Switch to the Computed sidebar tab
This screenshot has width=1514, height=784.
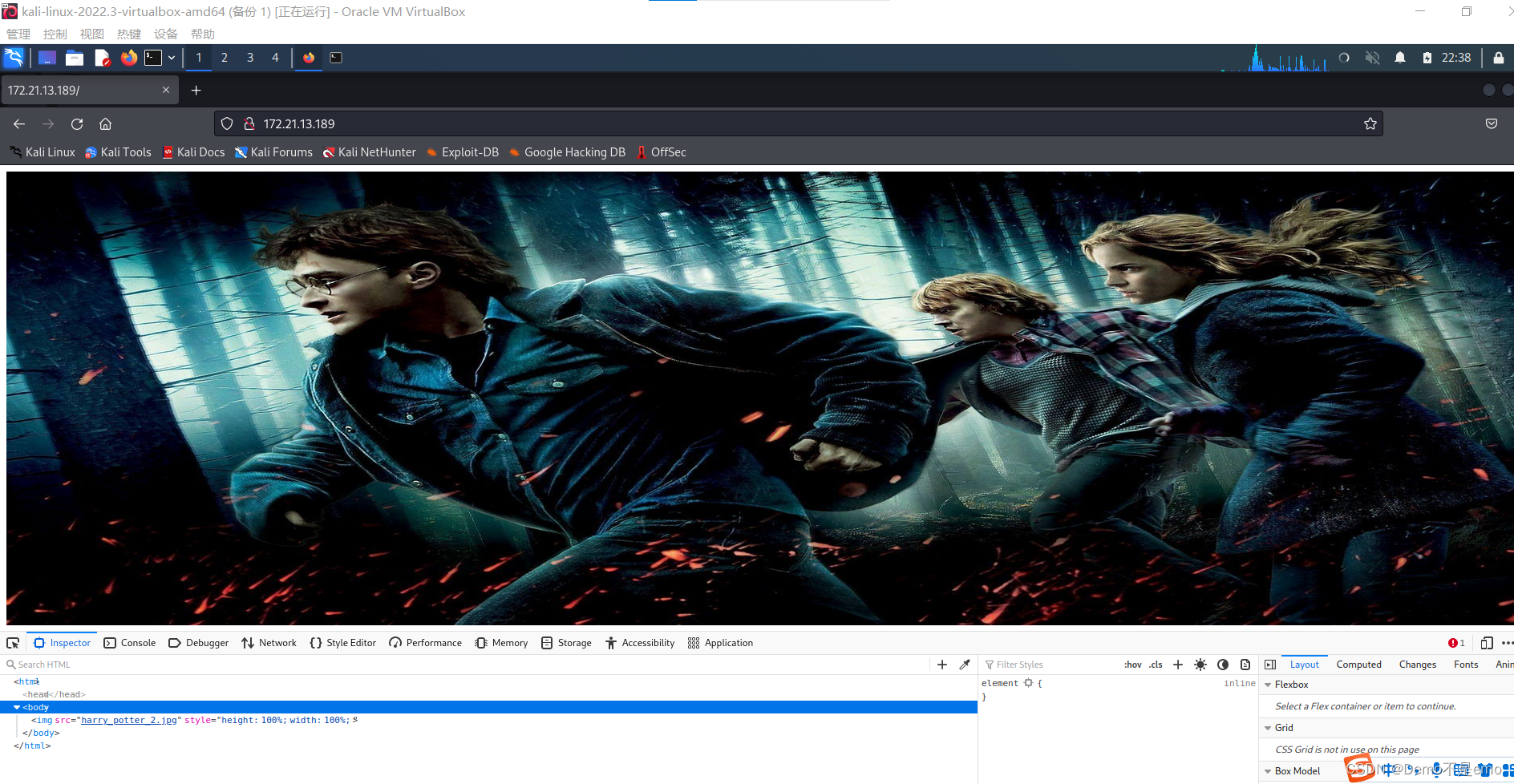[x=1359, y=665]
